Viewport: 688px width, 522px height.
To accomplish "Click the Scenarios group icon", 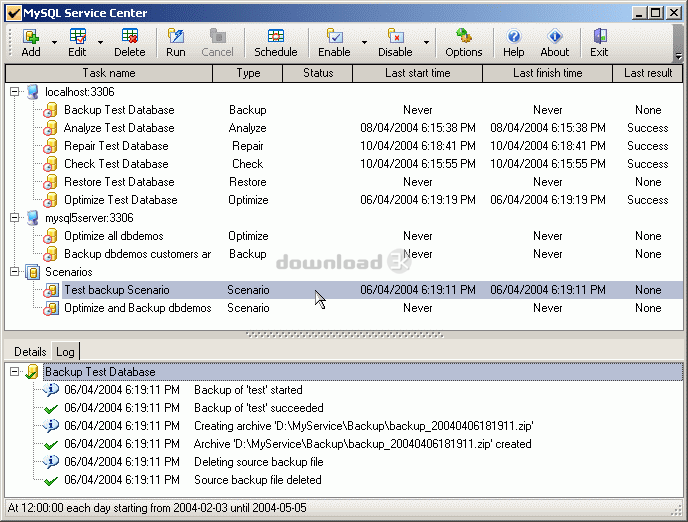I will (32, 272).
